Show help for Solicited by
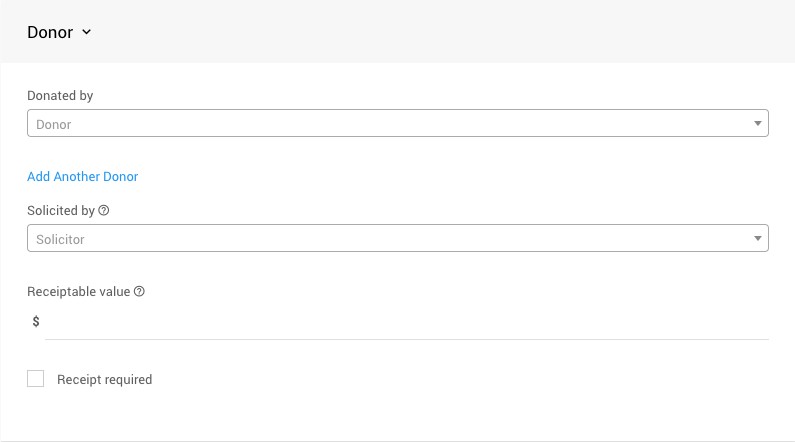The width and height of the screenshot is (795, 442). 104,211
